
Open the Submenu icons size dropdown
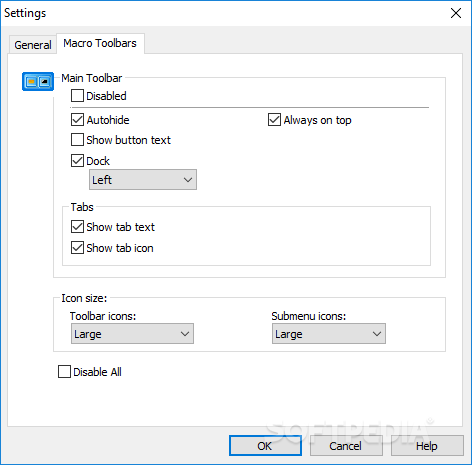pos(329,334)
